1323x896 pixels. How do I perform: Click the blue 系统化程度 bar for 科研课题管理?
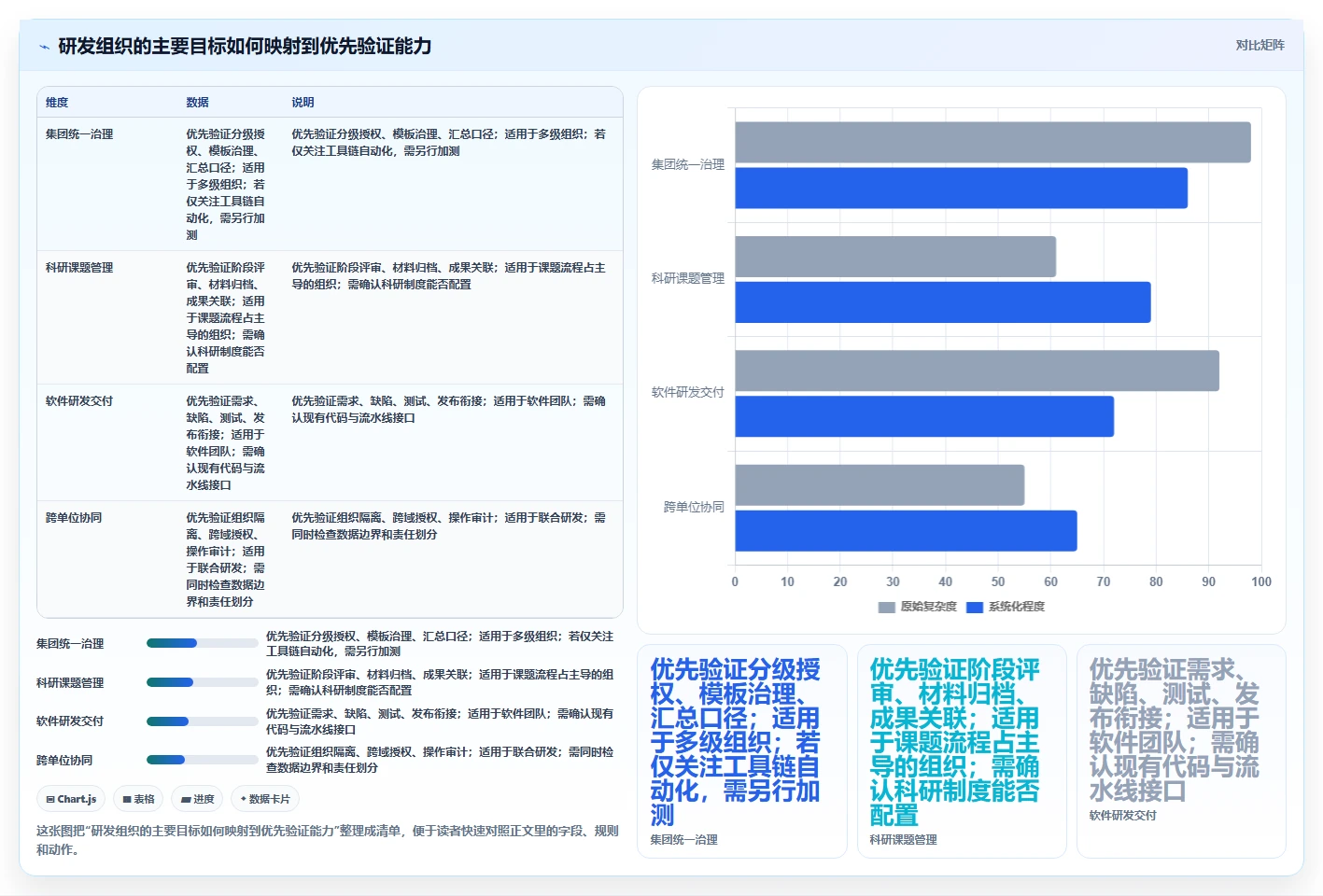tap(942, 302)
